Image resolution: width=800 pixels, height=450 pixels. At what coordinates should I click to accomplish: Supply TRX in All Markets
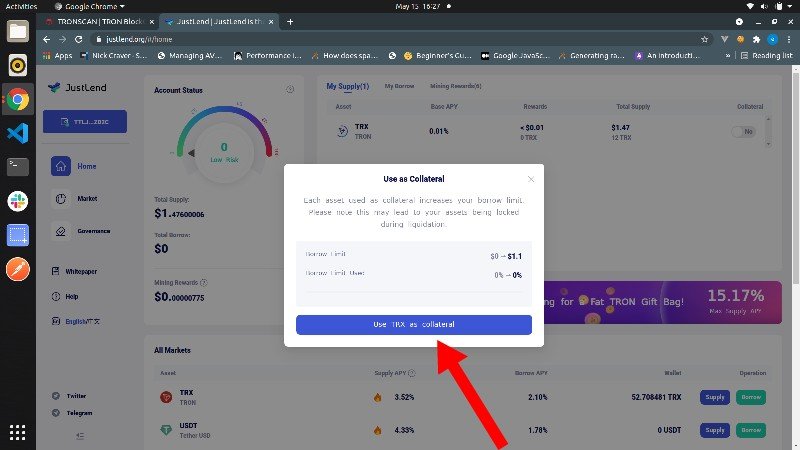(x=715, y=397)
